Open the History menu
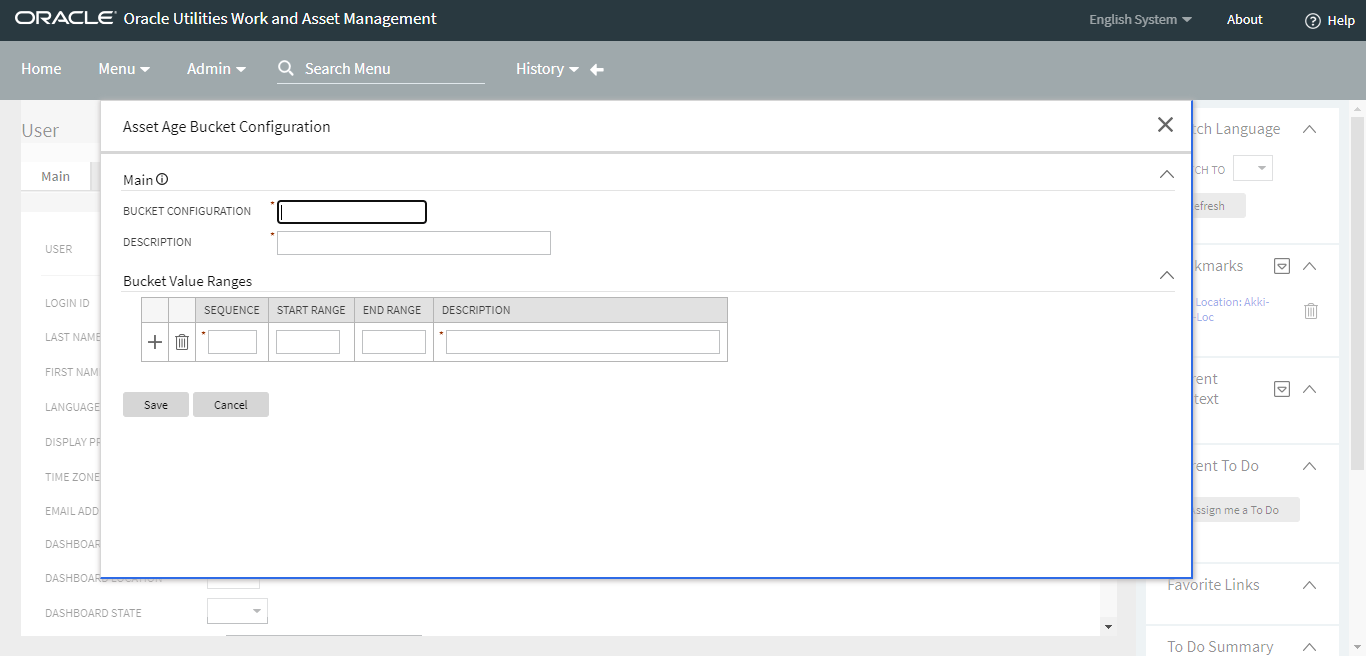Viewport: 1366px width, 656px height. (546, 69)
